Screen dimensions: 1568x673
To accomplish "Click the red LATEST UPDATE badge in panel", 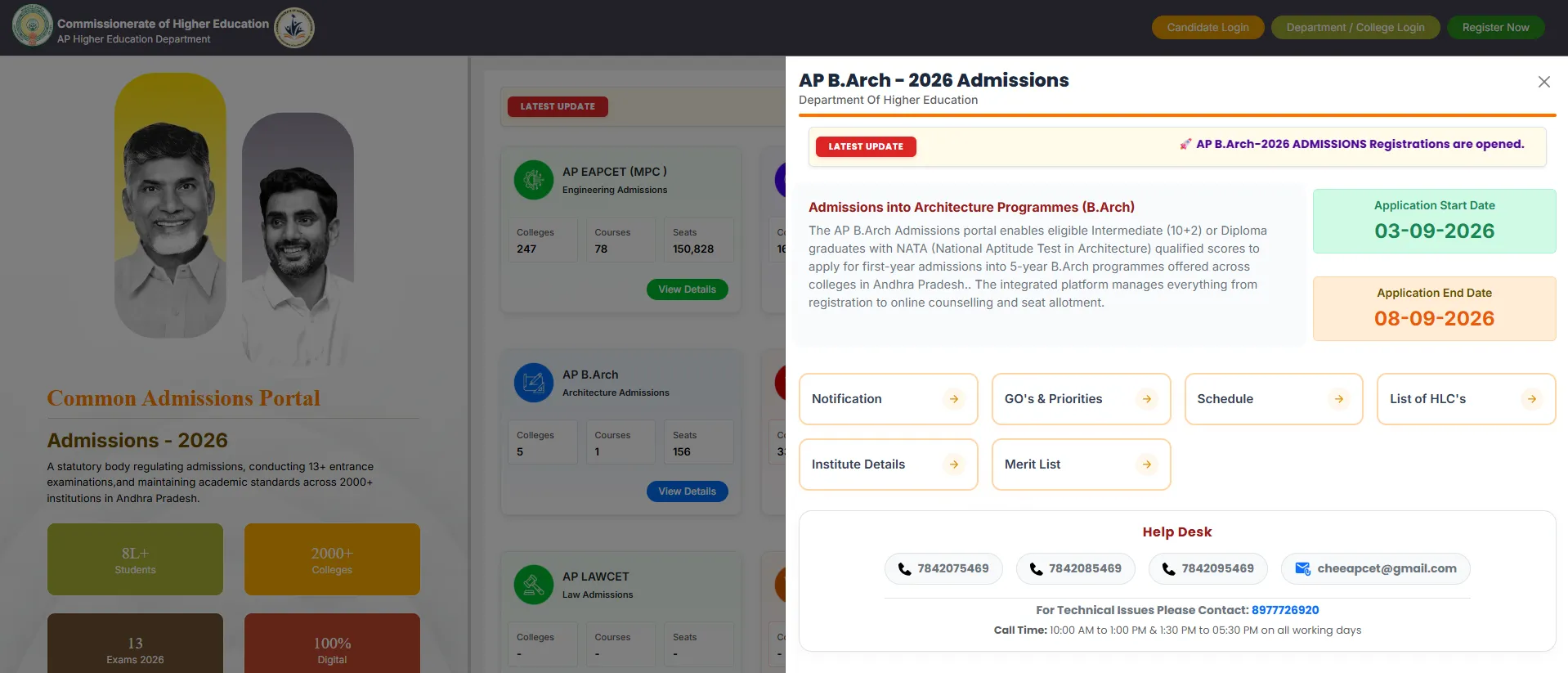I will tap(866, 146).
